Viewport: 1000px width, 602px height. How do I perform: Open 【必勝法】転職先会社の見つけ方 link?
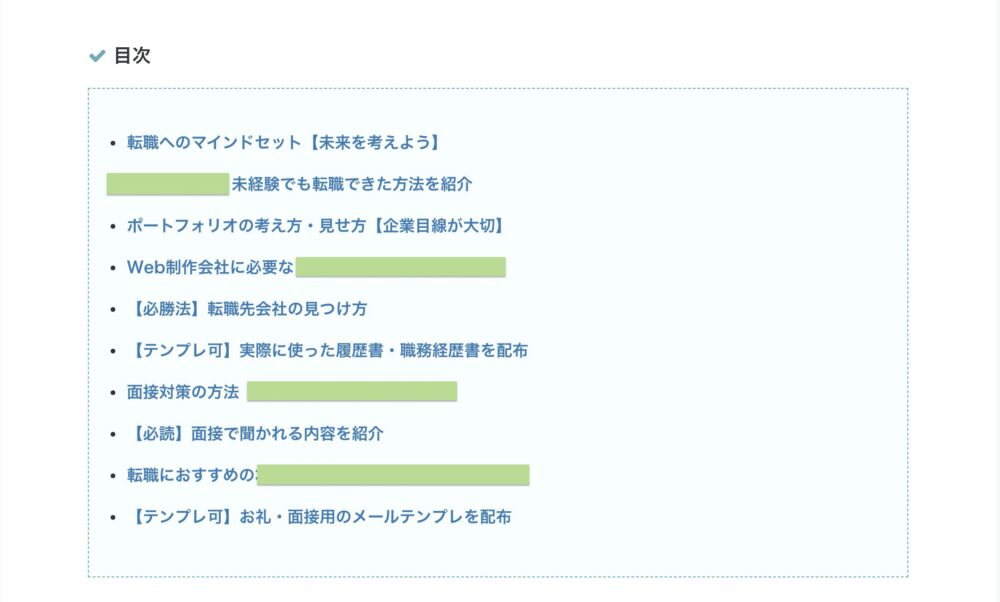(x=247, y=309)
